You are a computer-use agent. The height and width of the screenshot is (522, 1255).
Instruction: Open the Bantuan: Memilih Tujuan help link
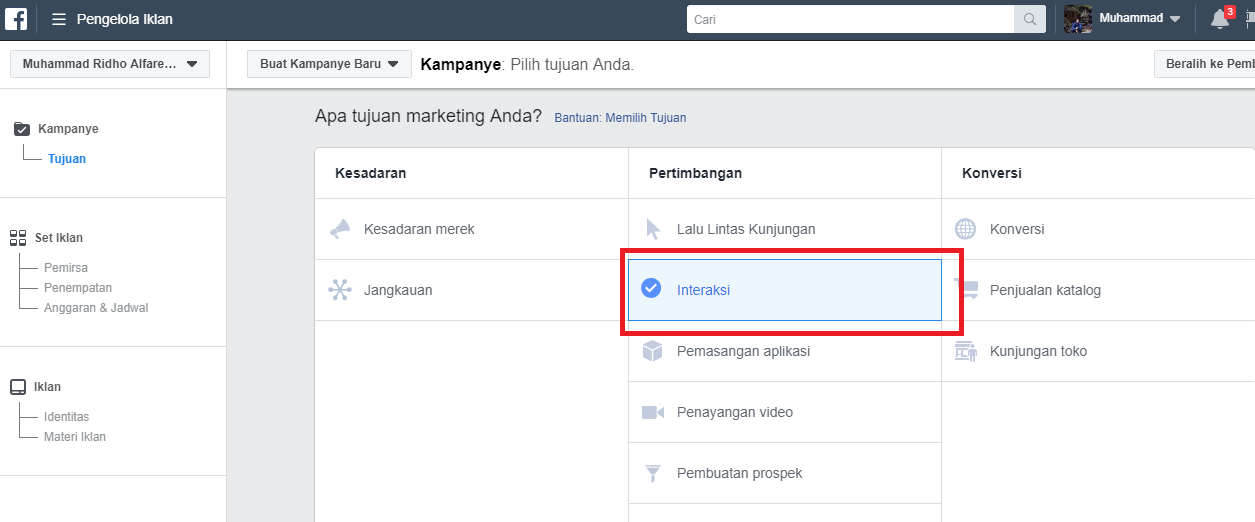click(x=620, y=118)
